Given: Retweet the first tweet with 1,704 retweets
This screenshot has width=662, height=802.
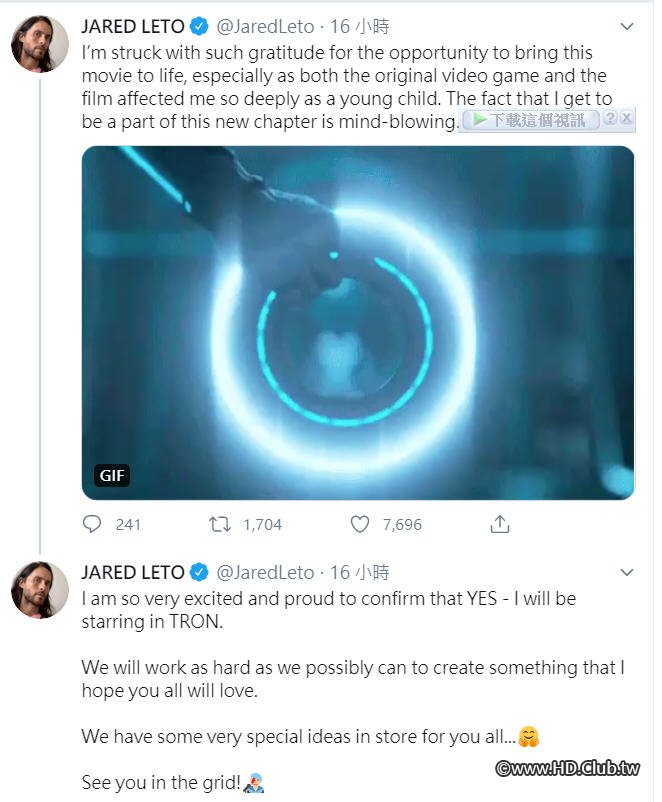Looking at the screenshot, I should pos(219,524).
